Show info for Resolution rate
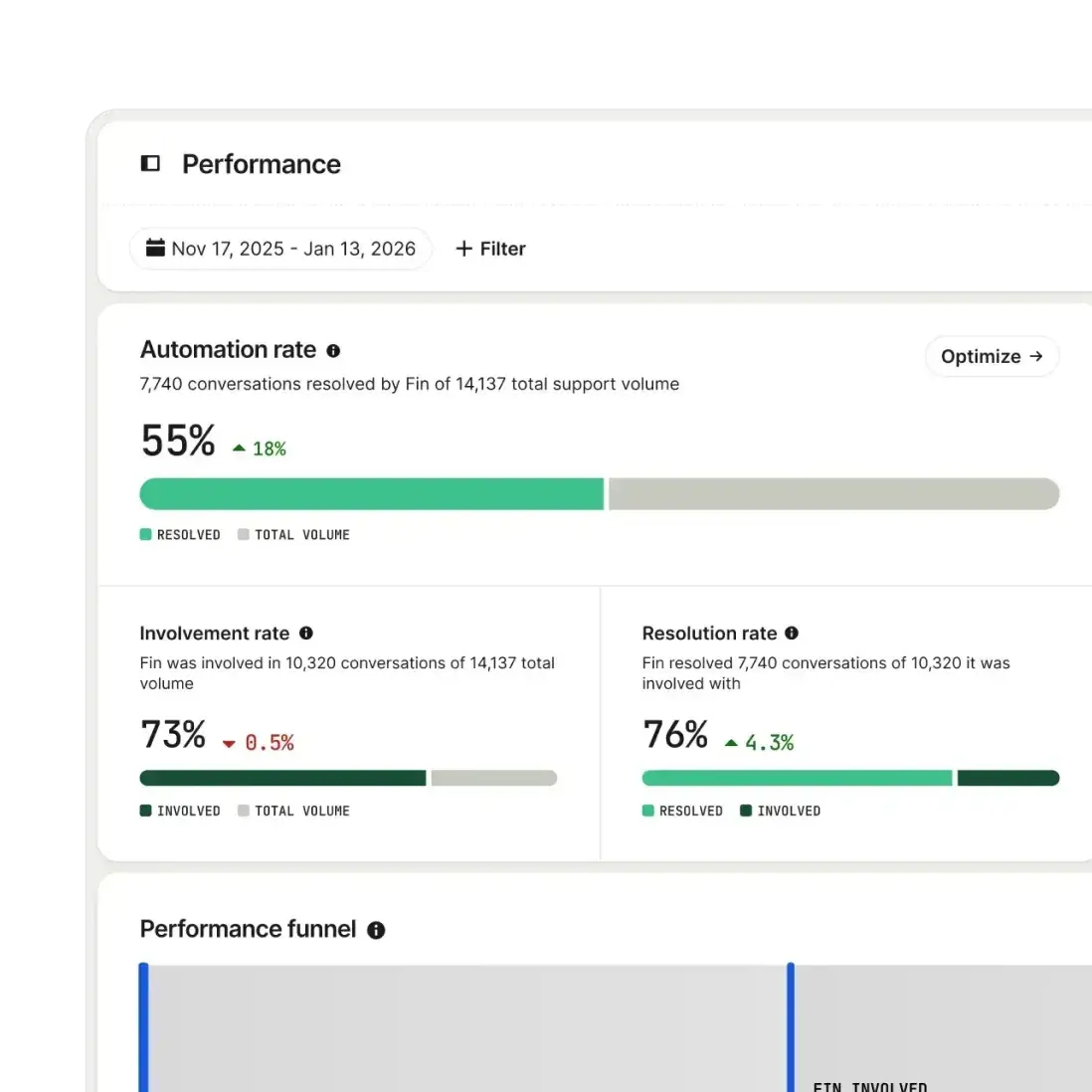This screenshot has height=1092, width=1092. tap(792, 634)
